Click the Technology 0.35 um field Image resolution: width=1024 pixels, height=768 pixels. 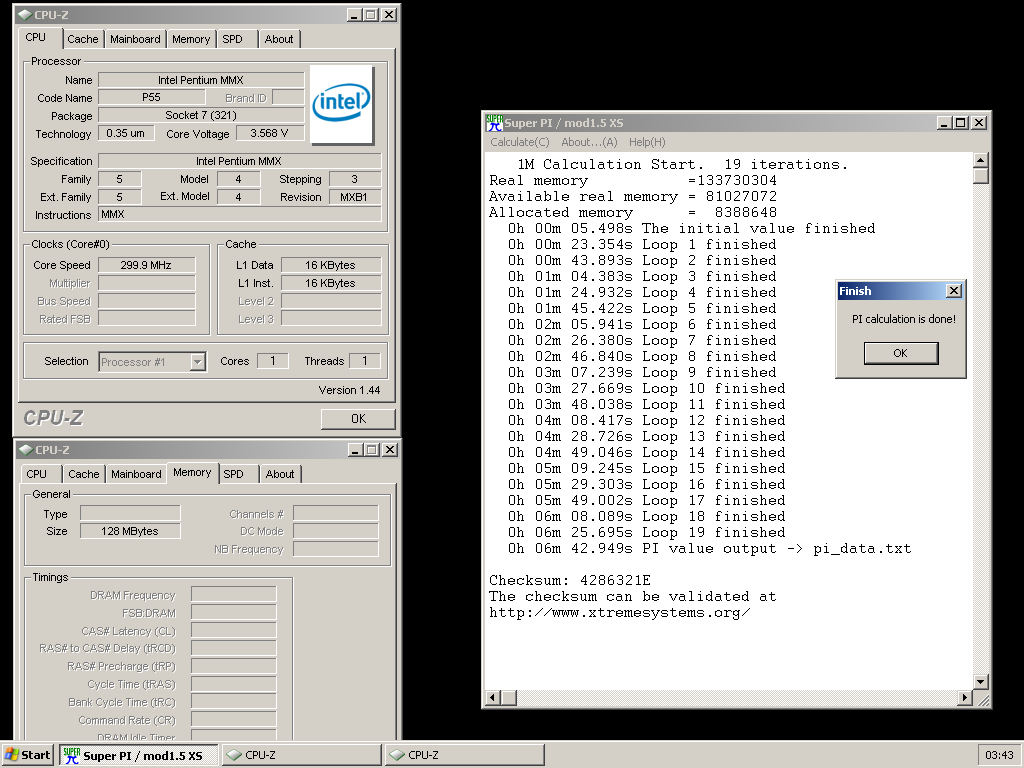click(126, 133)
